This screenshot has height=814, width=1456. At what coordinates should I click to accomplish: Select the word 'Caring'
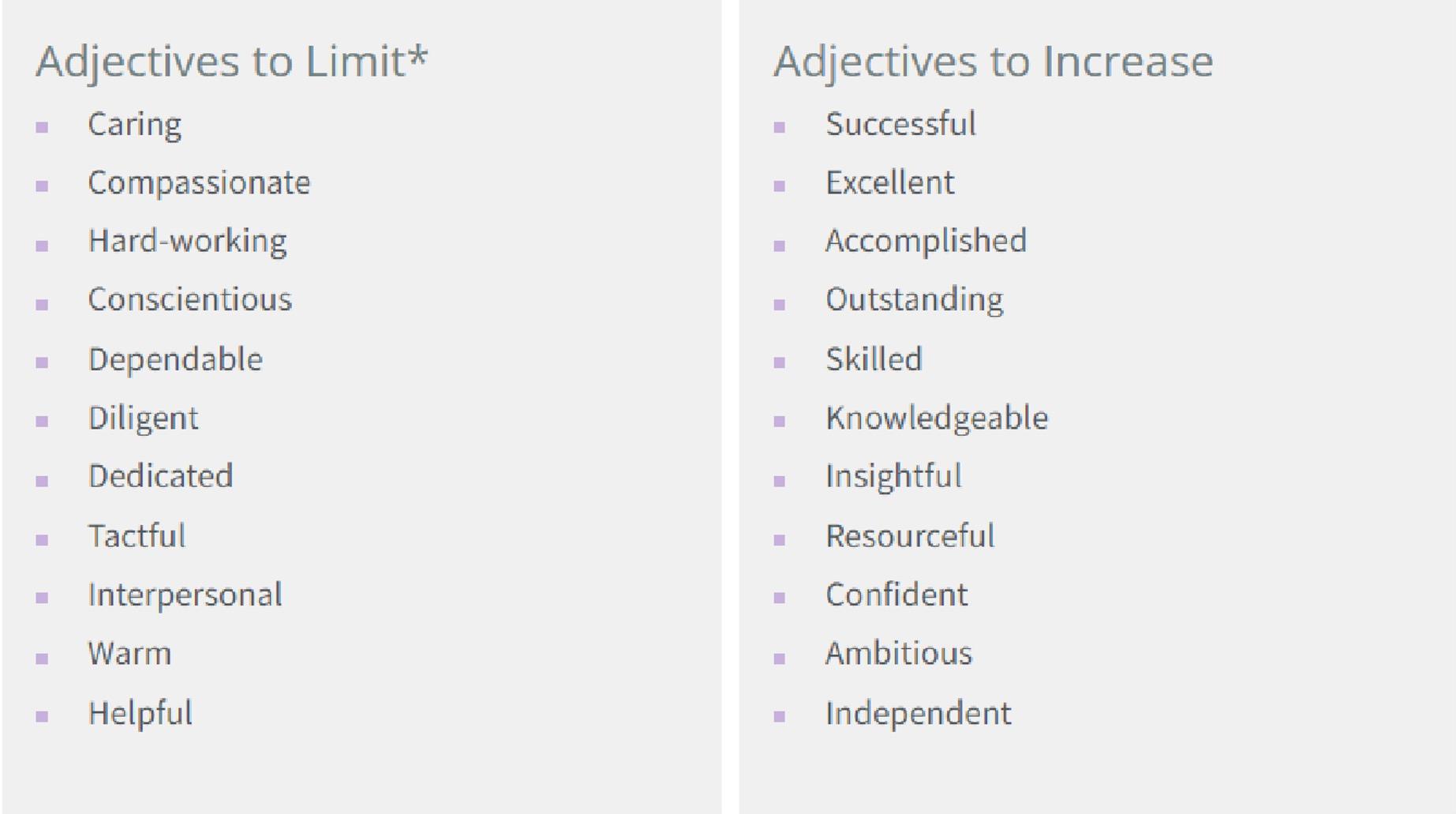tap(135, 126)
